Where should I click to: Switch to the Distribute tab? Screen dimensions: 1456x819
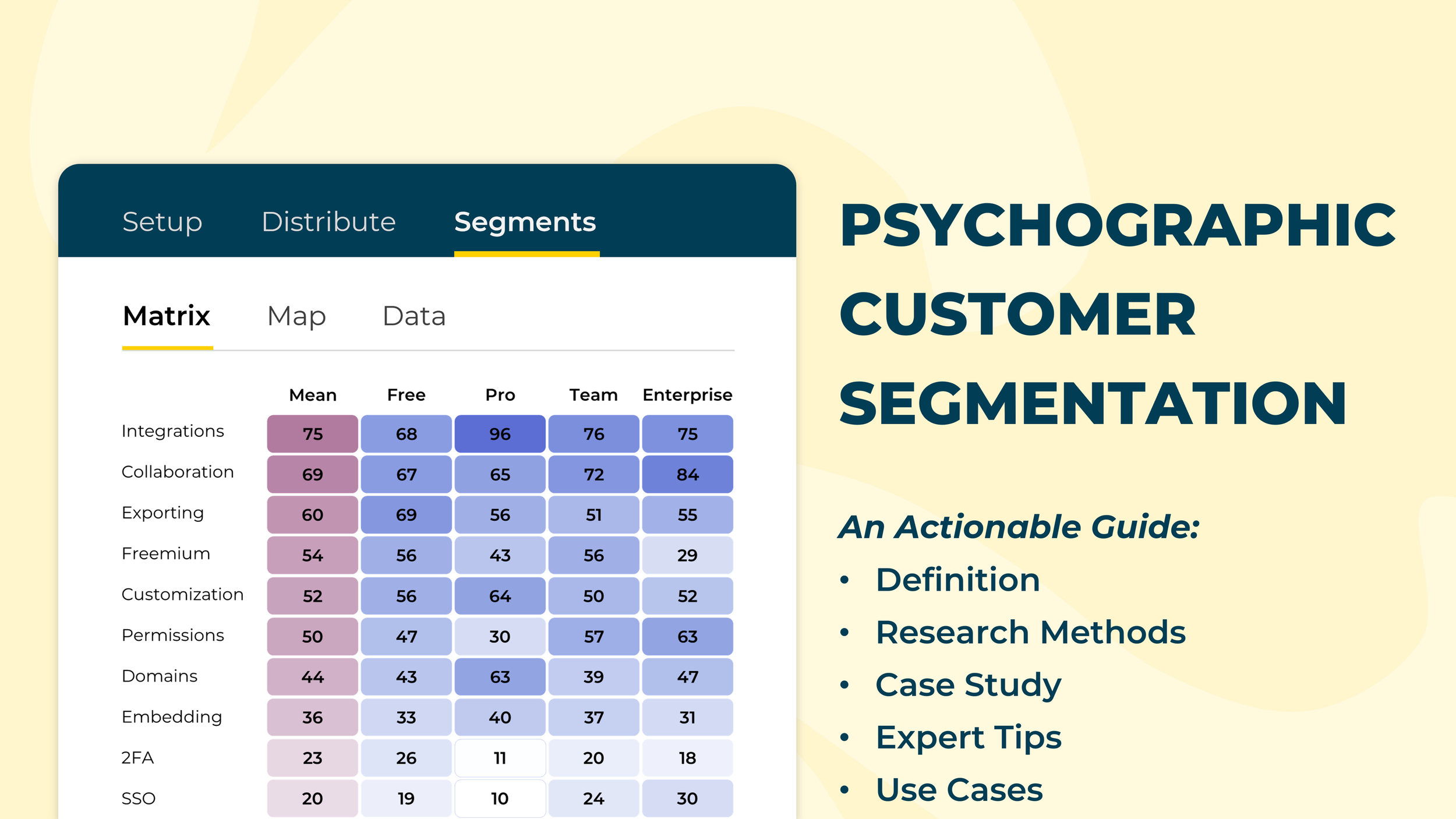point(328,222)
